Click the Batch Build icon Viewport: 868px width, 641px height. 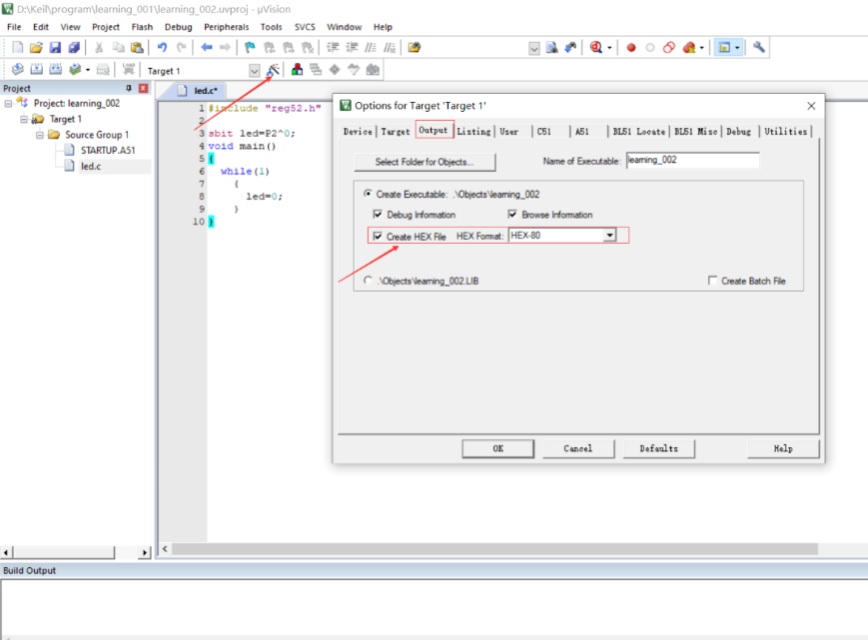click(75, 69)
